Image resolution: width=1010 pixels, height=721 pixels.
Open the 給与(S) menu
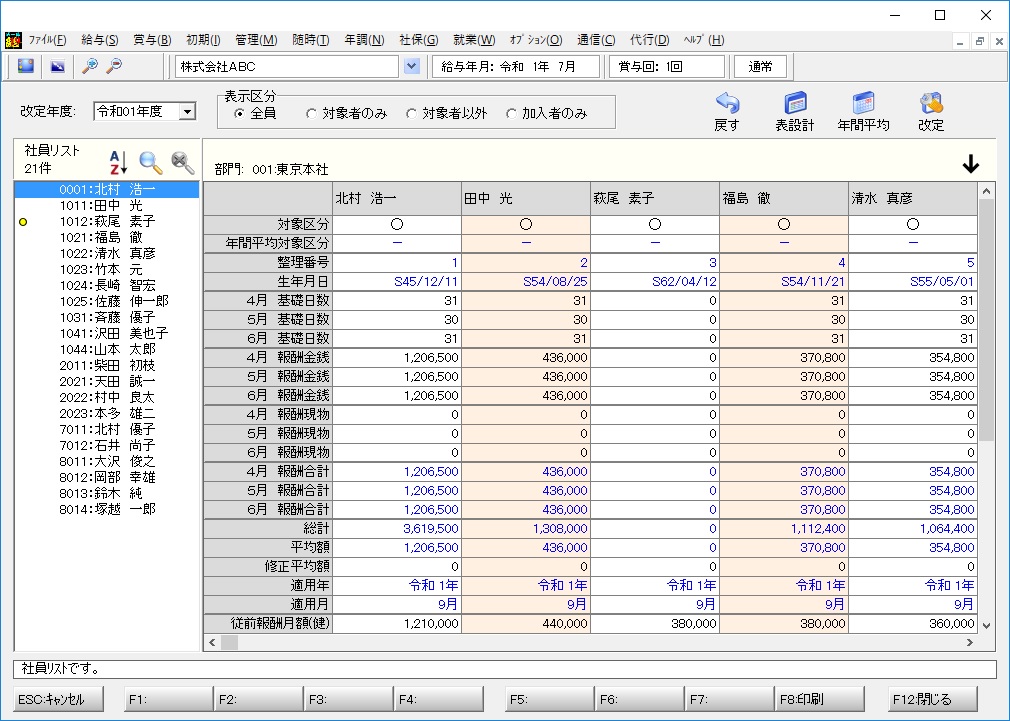click(x=100, y=40)
